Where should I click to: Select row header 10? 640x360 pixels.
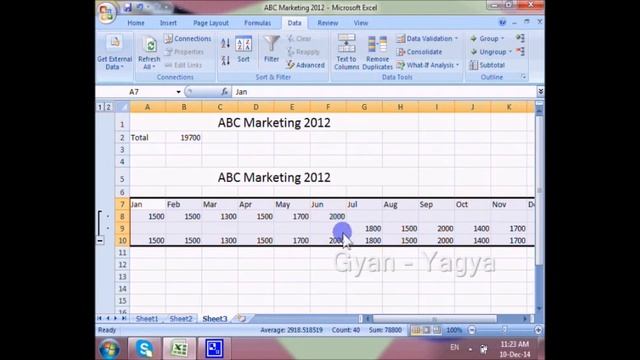[x=122, y=240]
